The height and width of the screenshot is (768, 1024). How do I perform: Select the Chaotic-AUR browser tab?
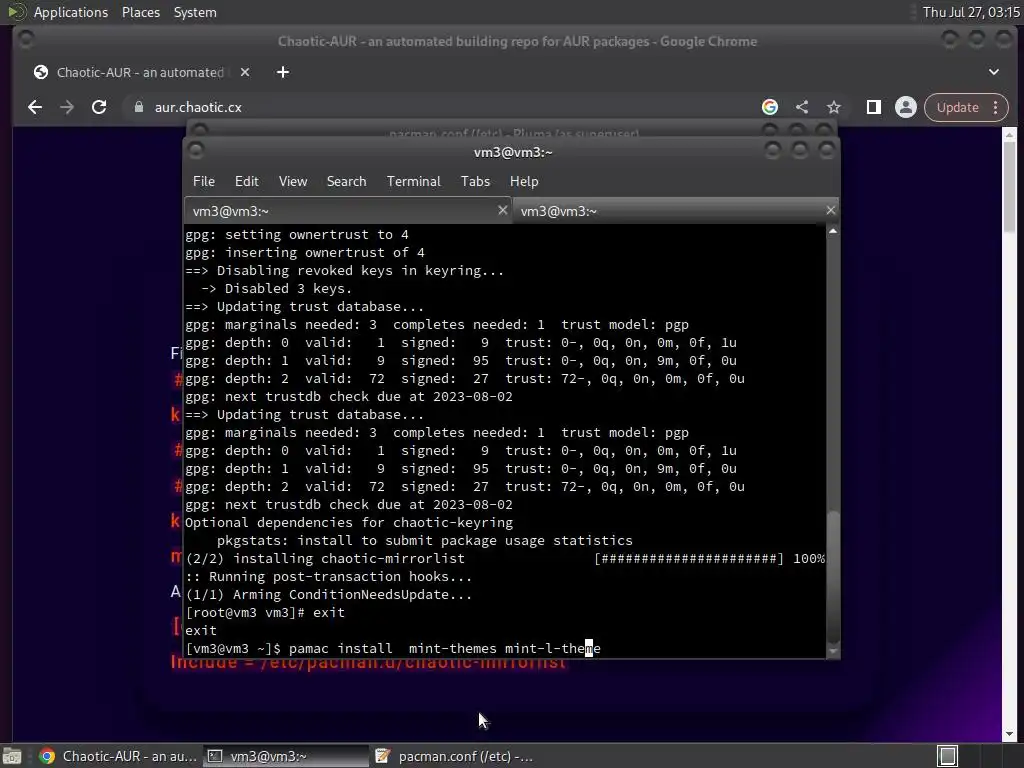click(x=140, y=72)
